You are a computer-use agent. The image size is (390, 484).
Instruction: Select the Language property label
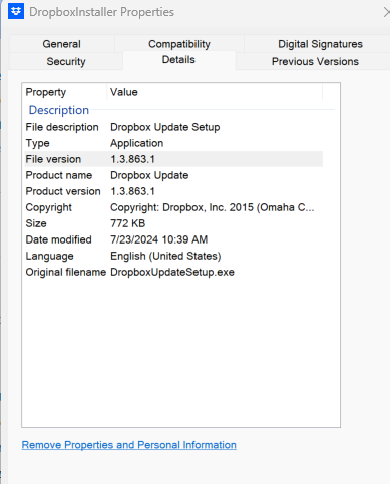click(49, 256)
